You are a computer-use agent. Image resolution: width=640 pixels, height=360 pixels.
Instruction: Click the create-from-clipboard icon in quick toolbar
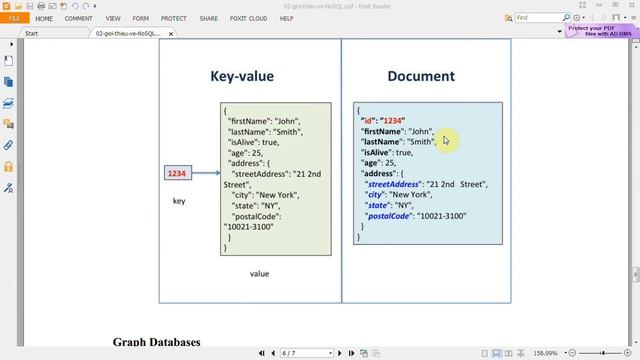coord(64,6)
